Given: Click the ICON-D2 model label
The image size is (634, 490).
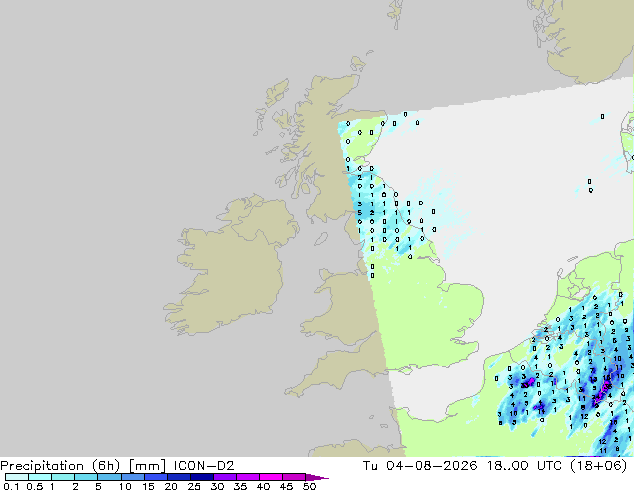Looking at the screenshot, I should 204,466.
